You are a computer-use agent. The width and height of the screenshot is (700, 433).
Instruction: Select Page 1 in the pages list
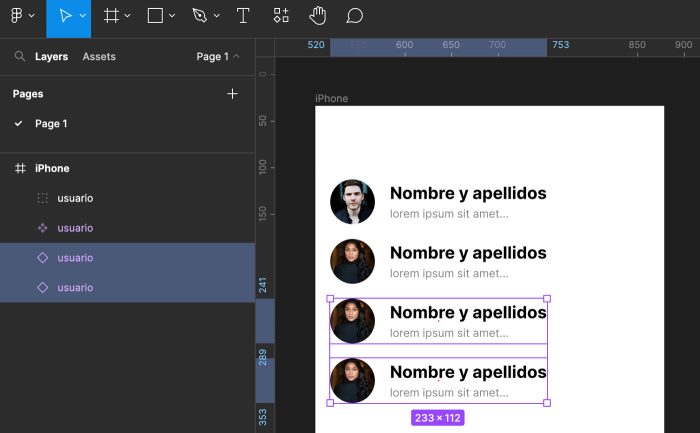pos(51,124)
